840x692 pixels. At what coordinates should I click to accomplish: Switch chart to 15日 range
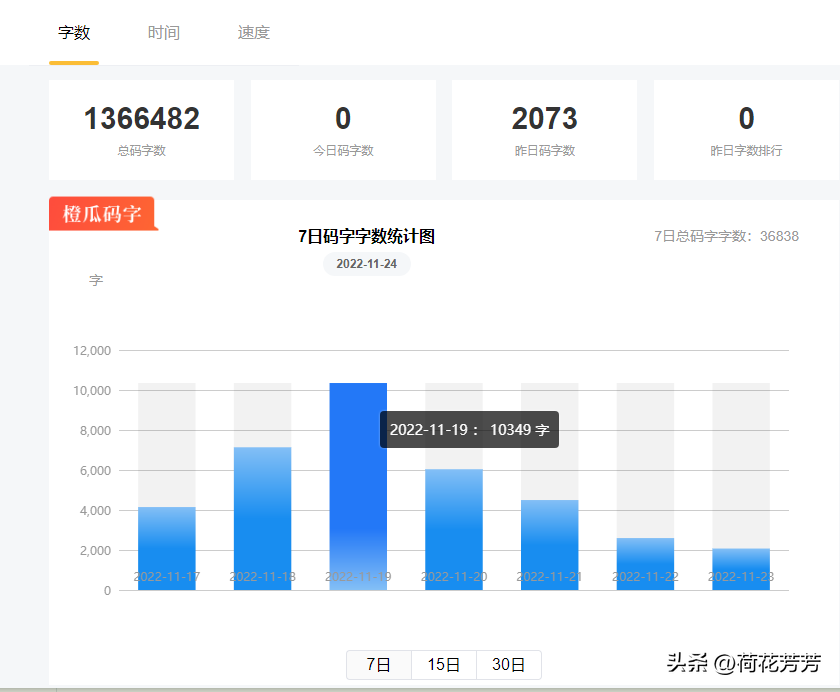point(444,665)
